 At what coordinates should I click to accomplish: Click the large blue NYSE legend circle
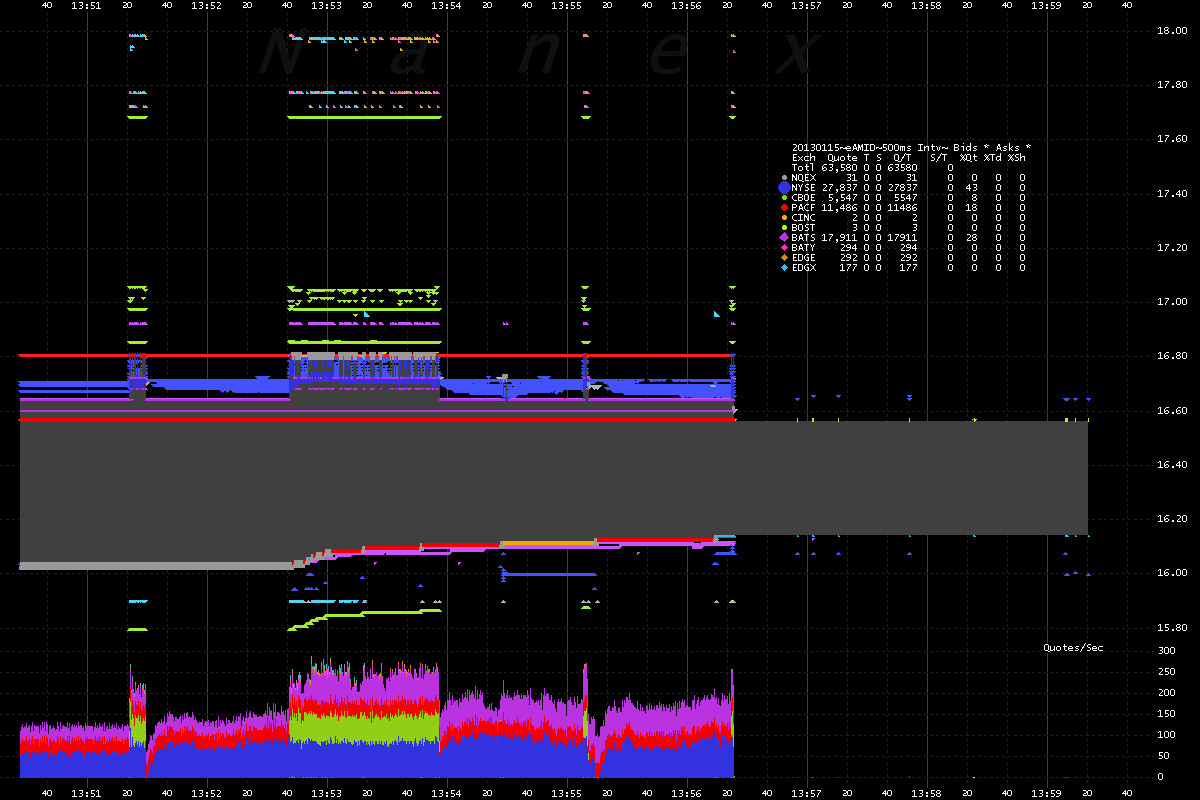point(784,187)
